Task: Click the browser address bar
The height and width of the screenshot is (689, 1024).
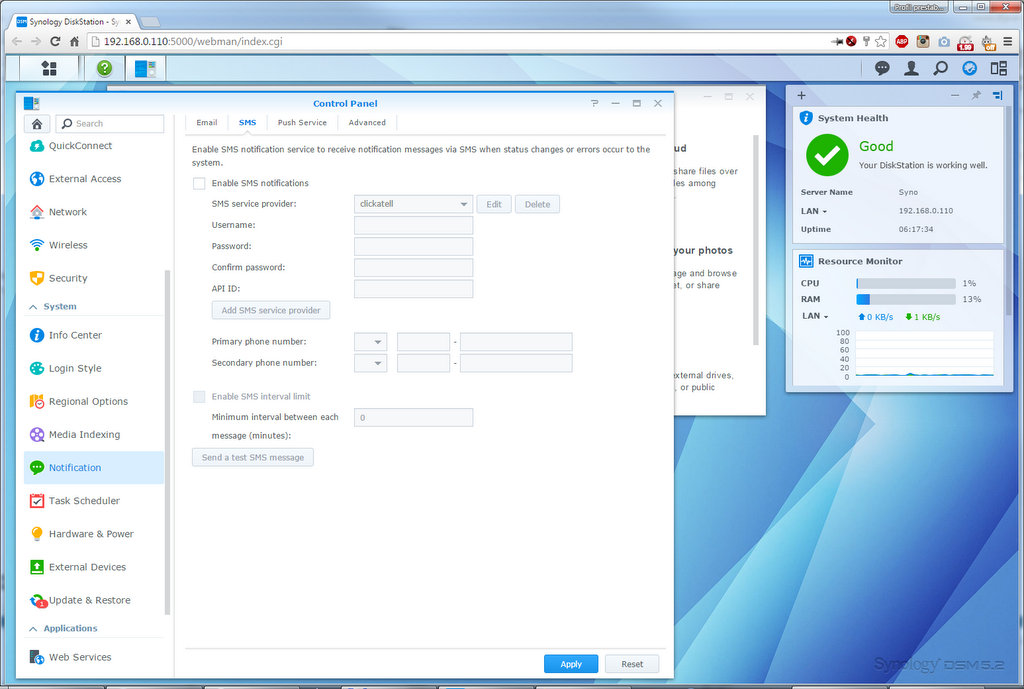Action: [x=457, y=41]
